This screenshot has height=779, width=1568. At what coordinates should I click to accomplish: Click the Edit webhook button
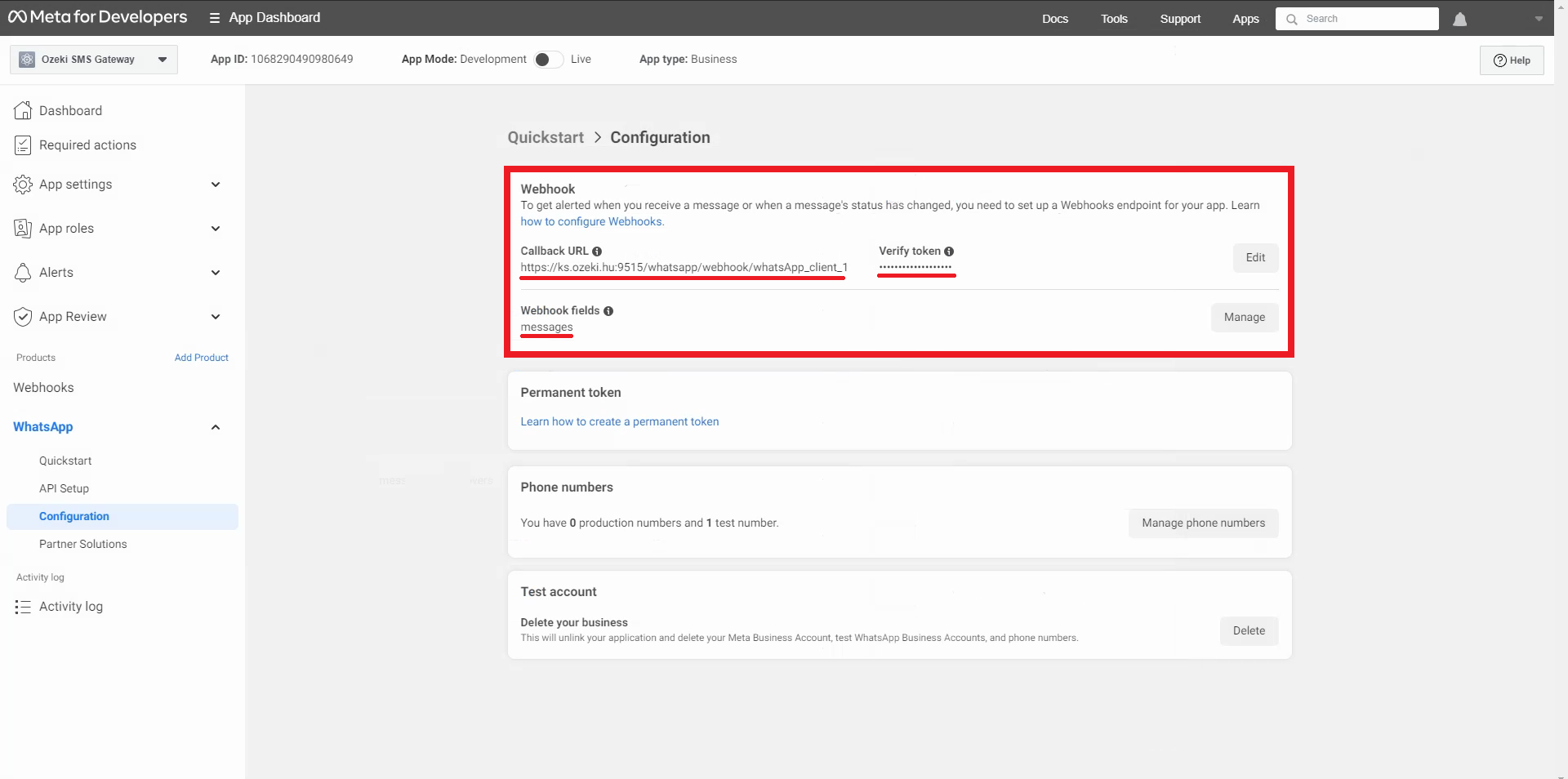point(1254,258)
